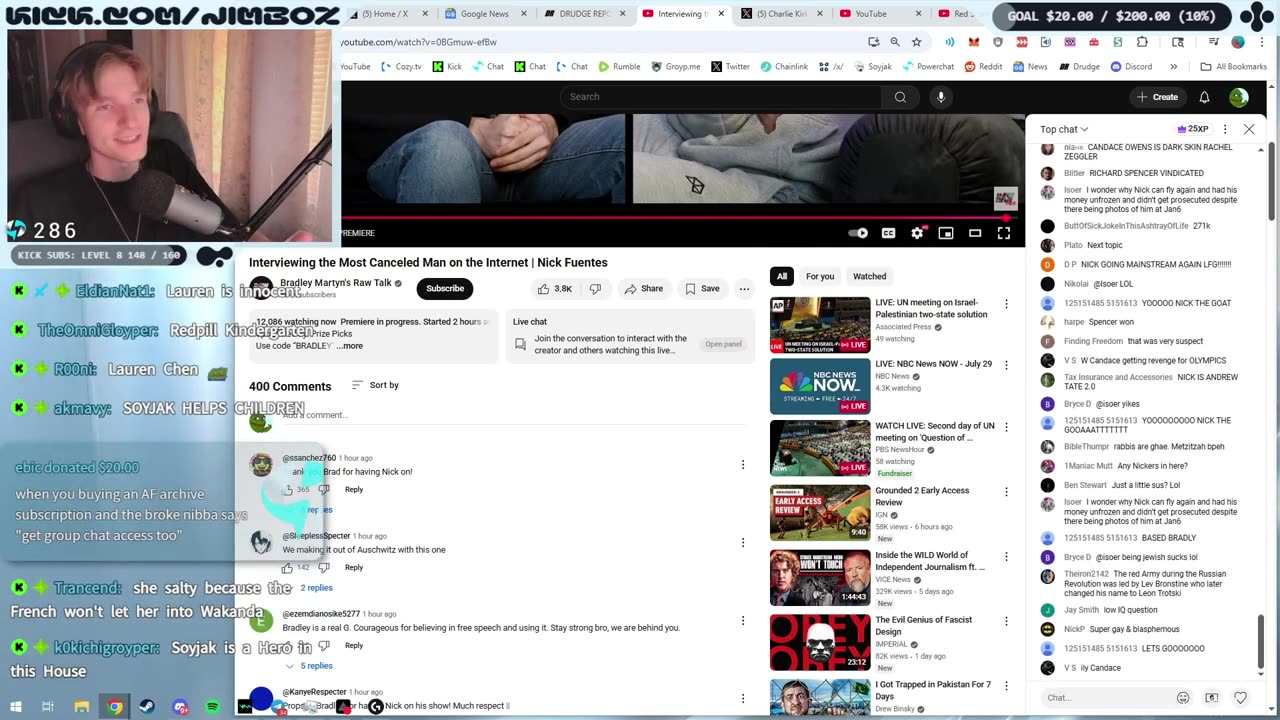The height and width of the screenshot is (720, 1280).
Task: Open the Top chat mode dropdown
Action: (x=1064, y=129)
